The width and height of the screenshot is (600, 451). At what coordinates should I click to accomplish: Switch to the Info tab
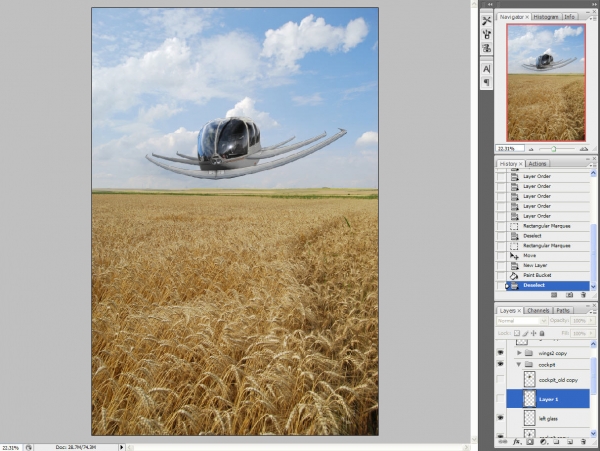click(x=569, y=17)
